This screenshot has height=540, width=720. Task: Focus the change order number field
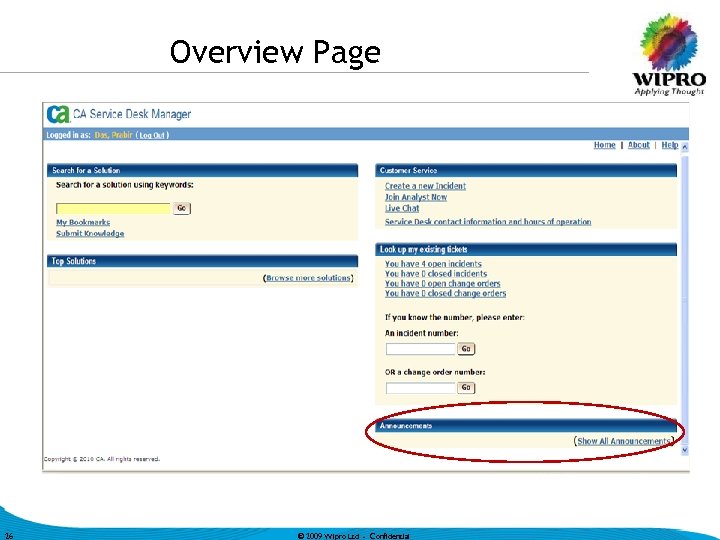(x=420, y=388)
